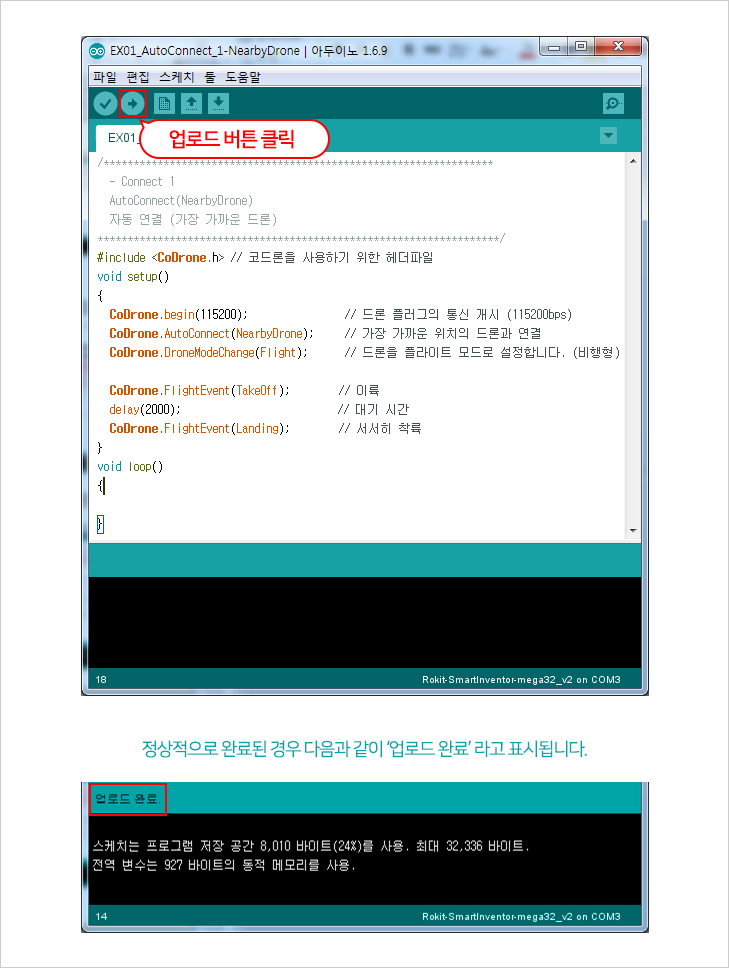Place cursor on the delay(2000) line
This screenshot has width=729, height=968.
tap(145, 410)
